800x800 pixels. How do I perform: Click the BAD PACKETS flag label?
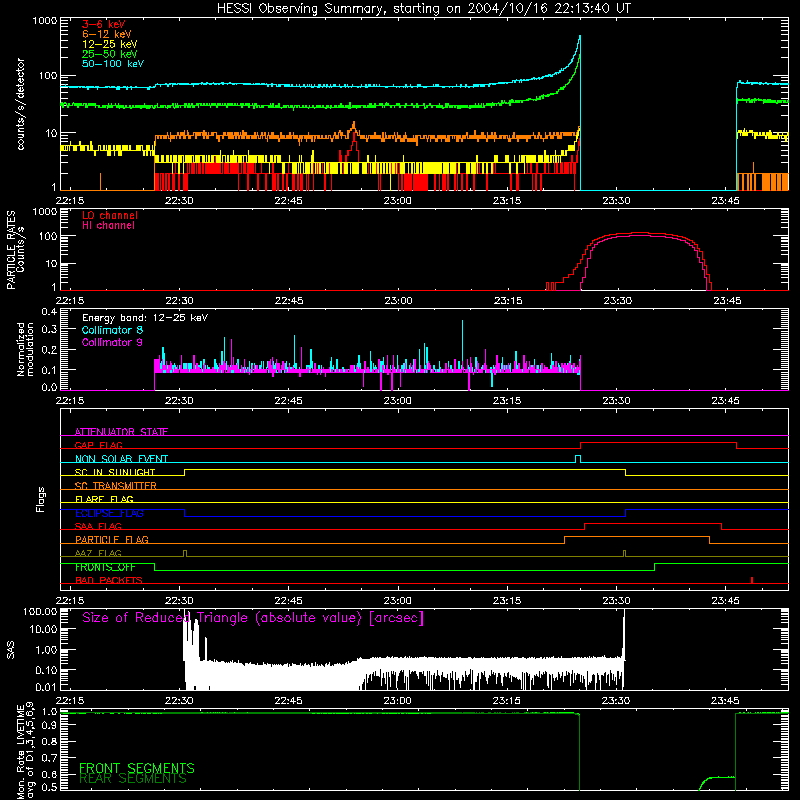pos(109,580)
